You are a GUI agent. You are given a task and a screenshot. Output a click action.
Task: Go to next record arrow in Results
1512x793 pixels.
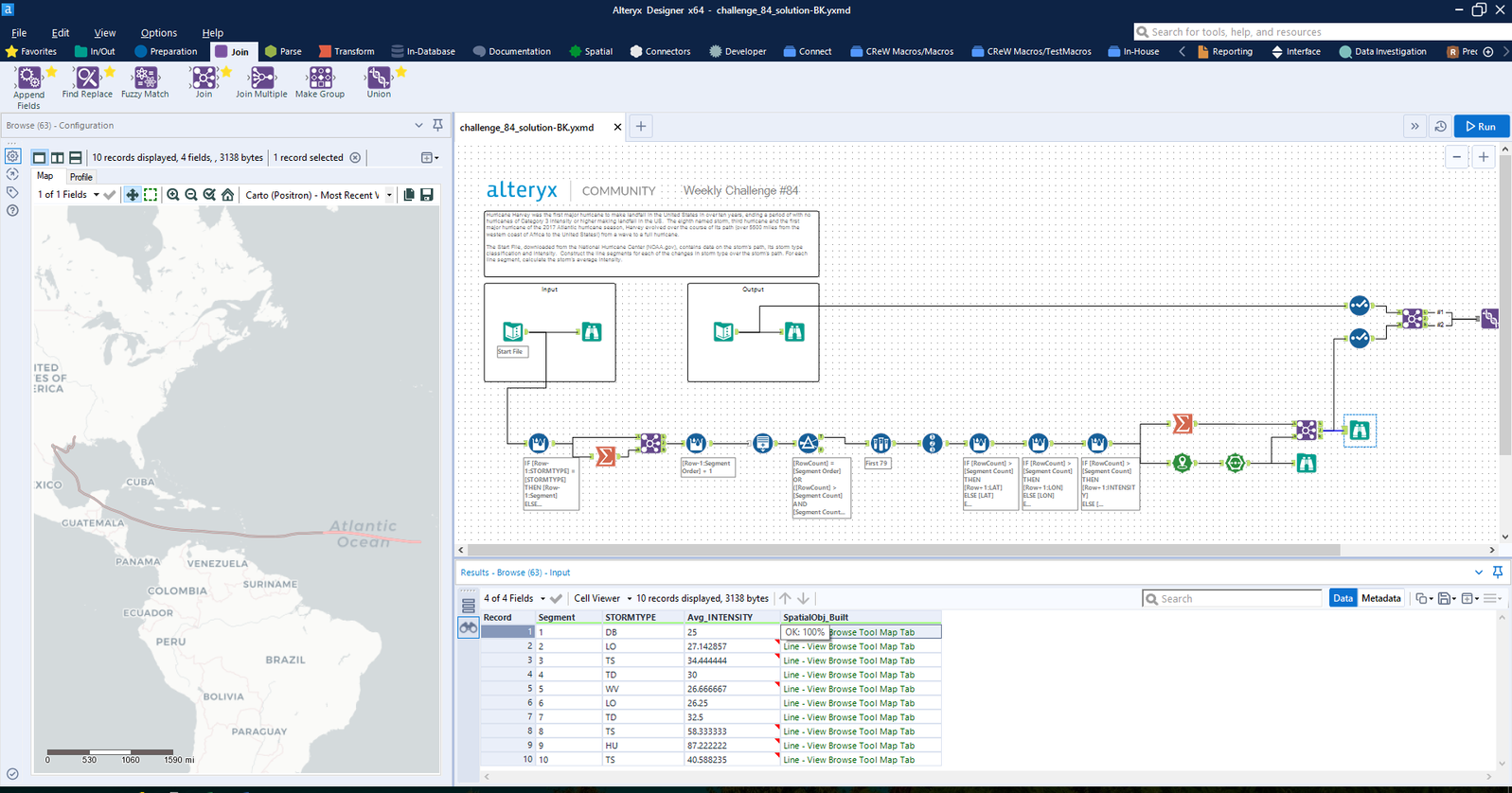click(803, 598)
